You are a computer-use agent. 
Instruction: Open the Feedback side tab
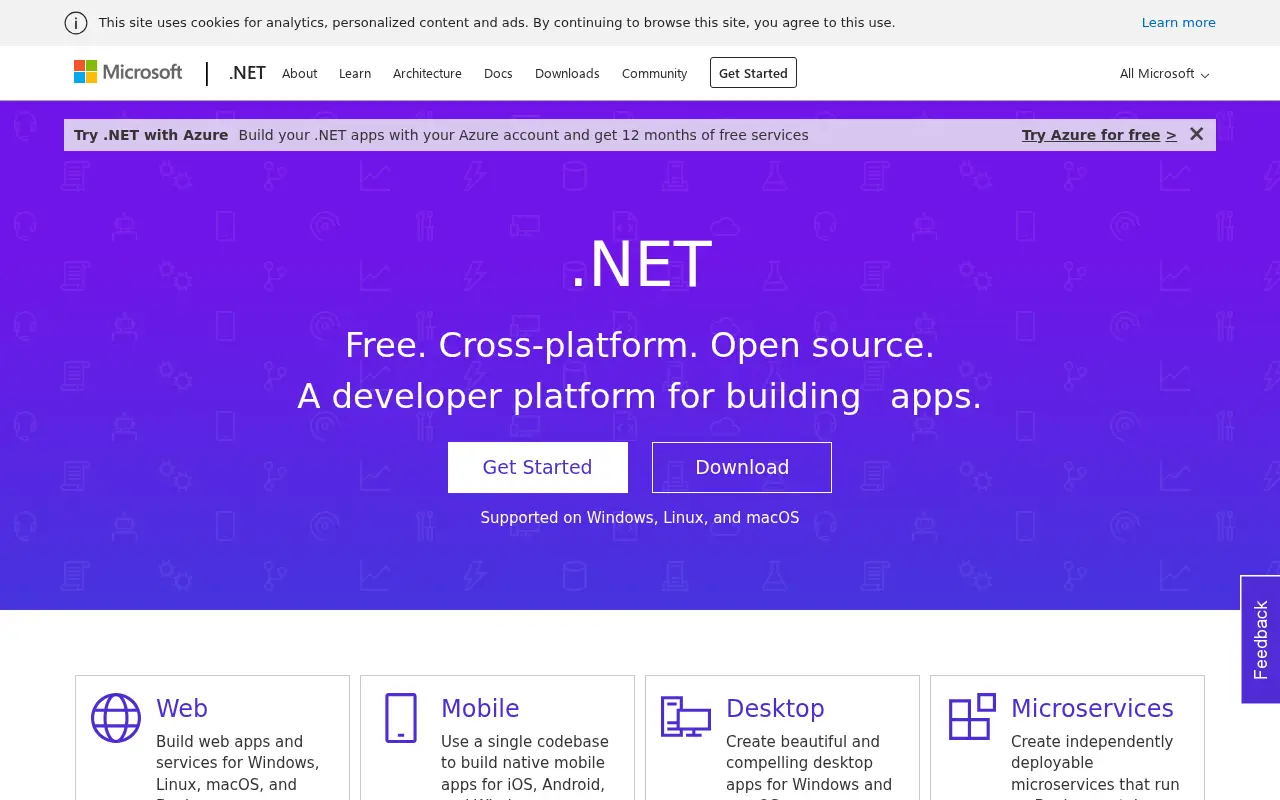pos(1260,639)
